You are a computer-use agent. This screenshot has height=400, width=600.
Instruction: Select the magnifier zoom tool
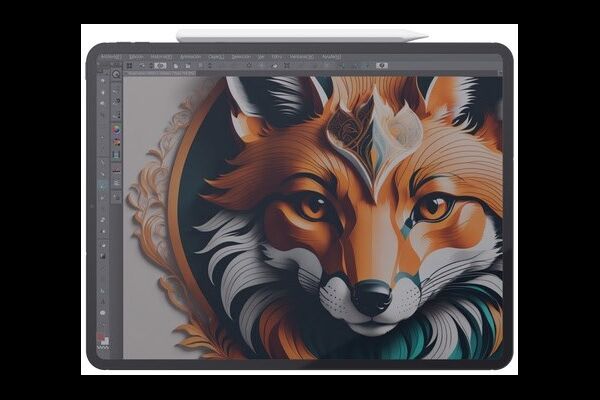click(116, 74)
